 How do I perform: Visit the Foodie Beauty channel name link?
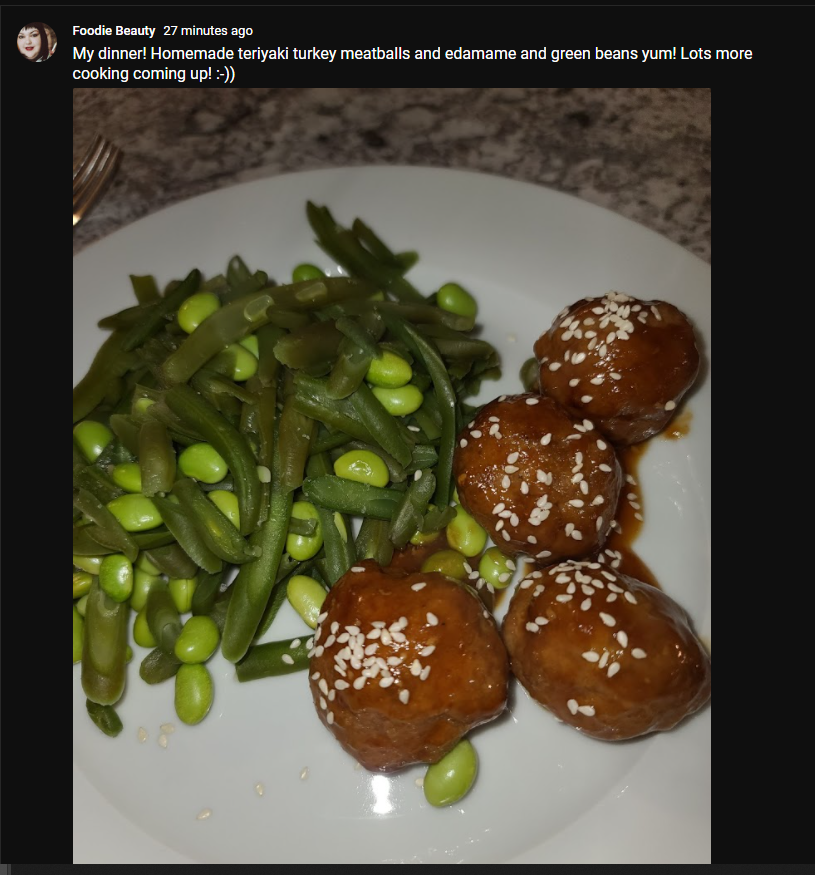point(114,31)
